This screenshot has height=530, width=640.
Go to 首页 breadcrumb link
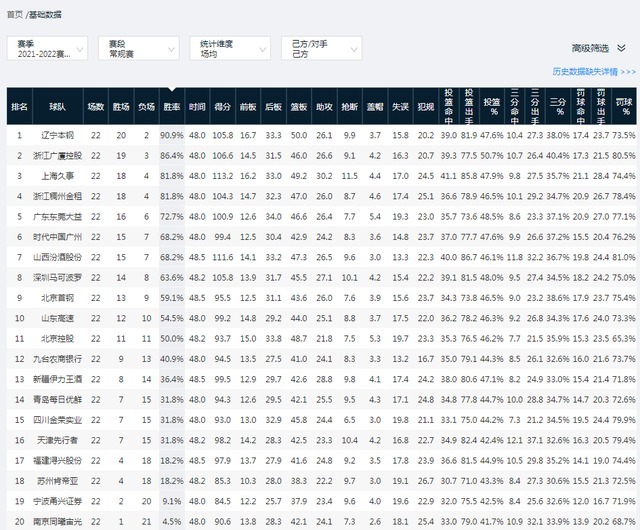coord(15,15)
